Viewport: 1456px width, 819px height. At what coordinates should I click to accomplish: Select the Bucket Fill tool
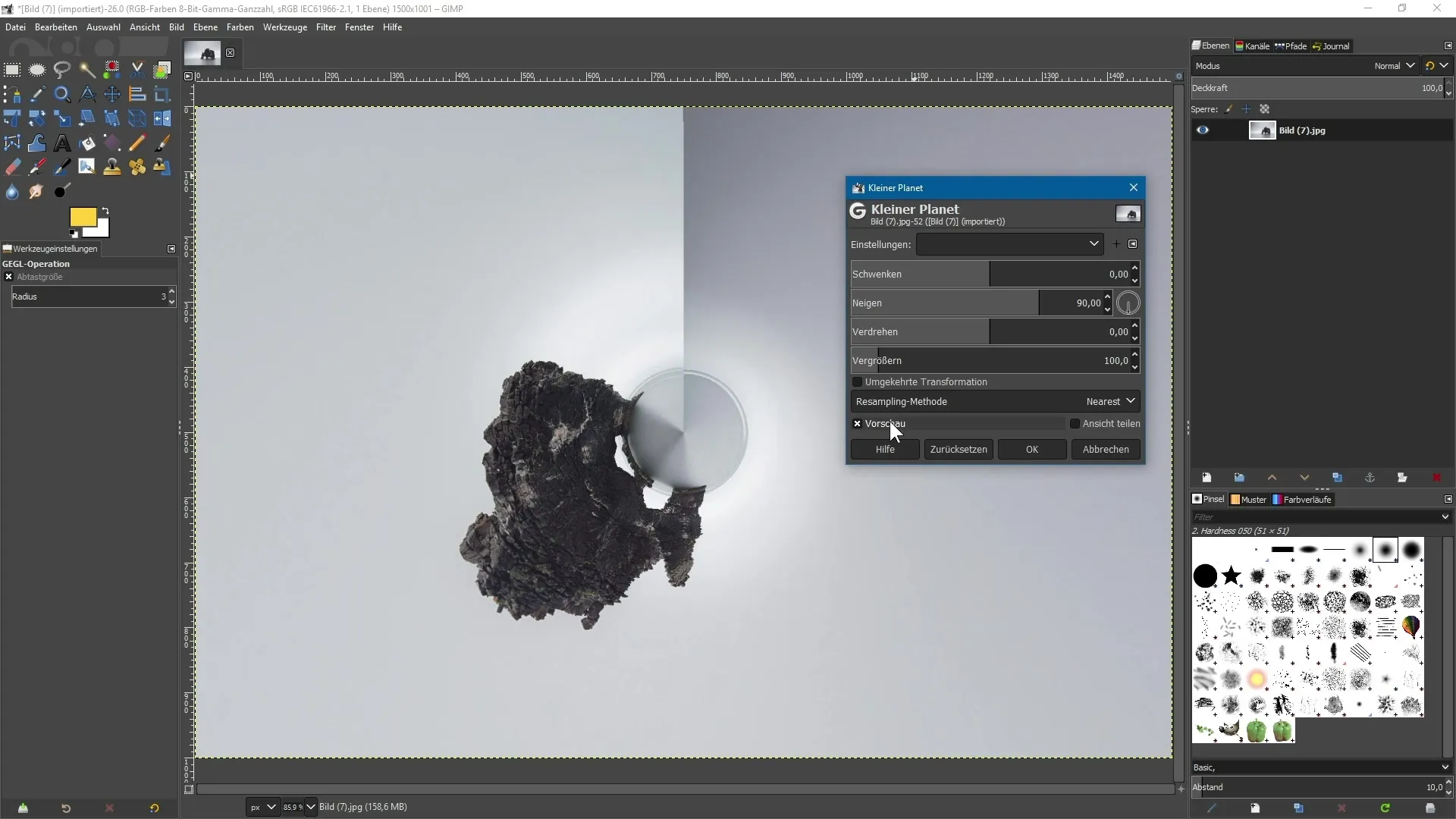[x=87, y=143]
